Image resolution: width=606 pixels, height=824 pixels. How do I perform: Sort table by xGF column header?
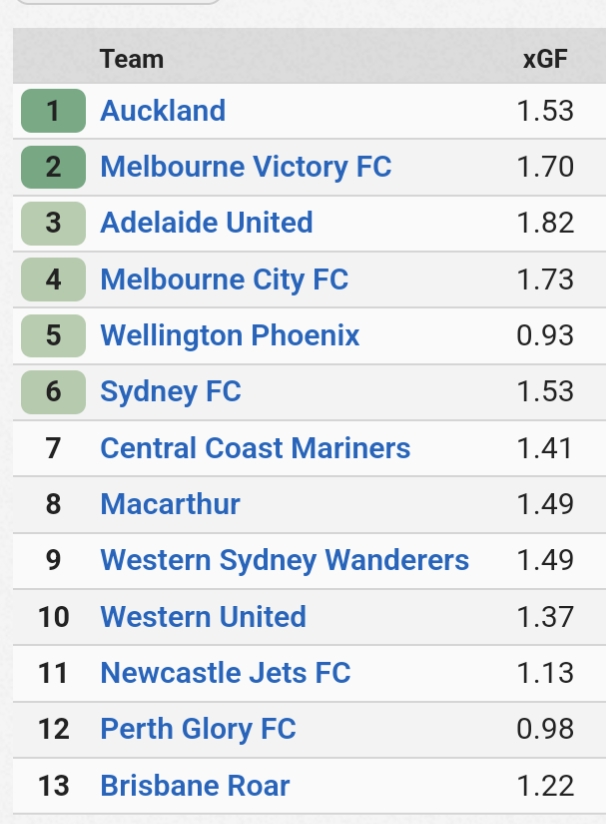[545, 59]
